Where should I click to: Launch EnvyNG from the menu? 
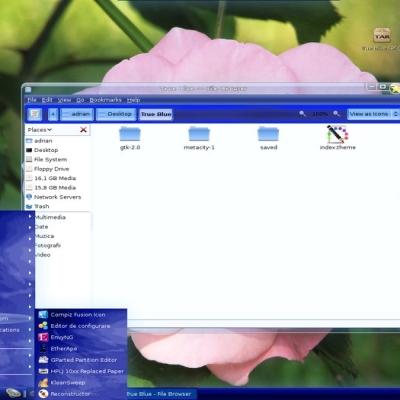click(81, 337)
